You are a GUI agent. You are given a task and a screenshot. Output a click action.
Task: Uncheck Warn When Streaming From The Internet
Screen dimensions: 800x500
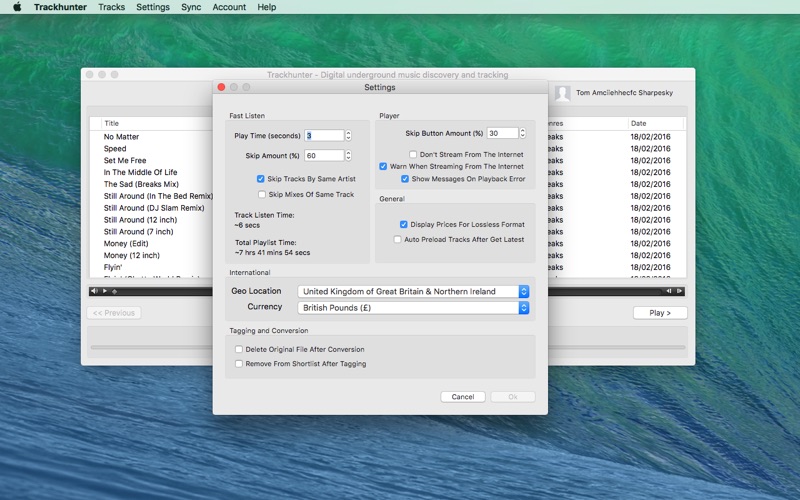(383, 166)
